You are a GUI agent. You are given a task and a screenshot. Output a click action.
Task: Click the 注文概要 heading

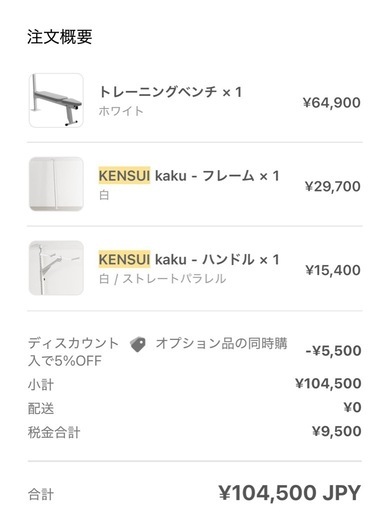pos(60,37)
